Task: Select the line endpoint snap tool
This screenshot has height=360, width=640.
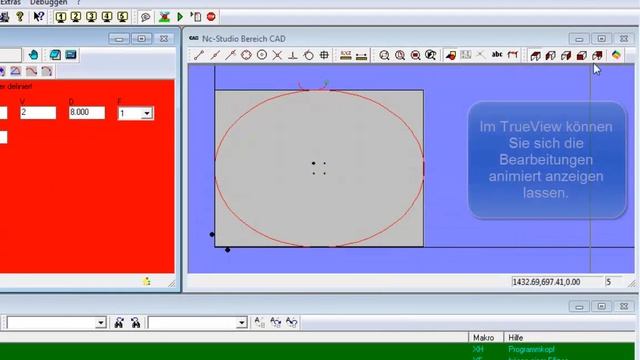Action: click(x=199, y=55)
